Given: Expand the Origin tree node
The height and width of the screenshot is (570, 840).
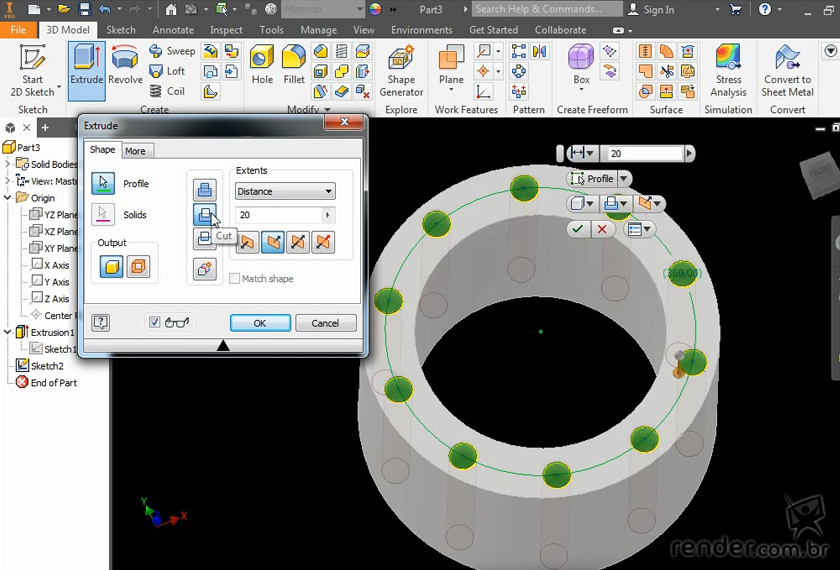Looking at the screenshot, I should (x=8, y=198).
